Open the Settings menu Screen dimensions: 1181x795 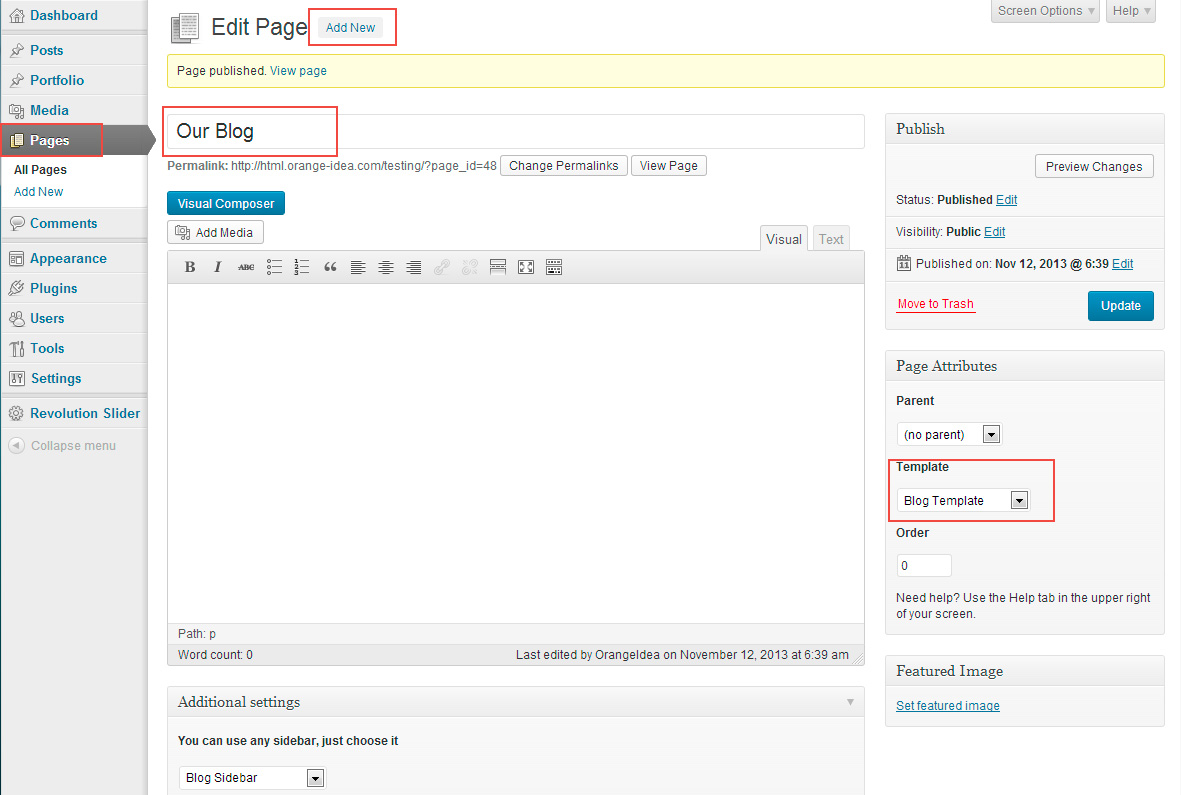pyautogui.click(x=74, y=379)
